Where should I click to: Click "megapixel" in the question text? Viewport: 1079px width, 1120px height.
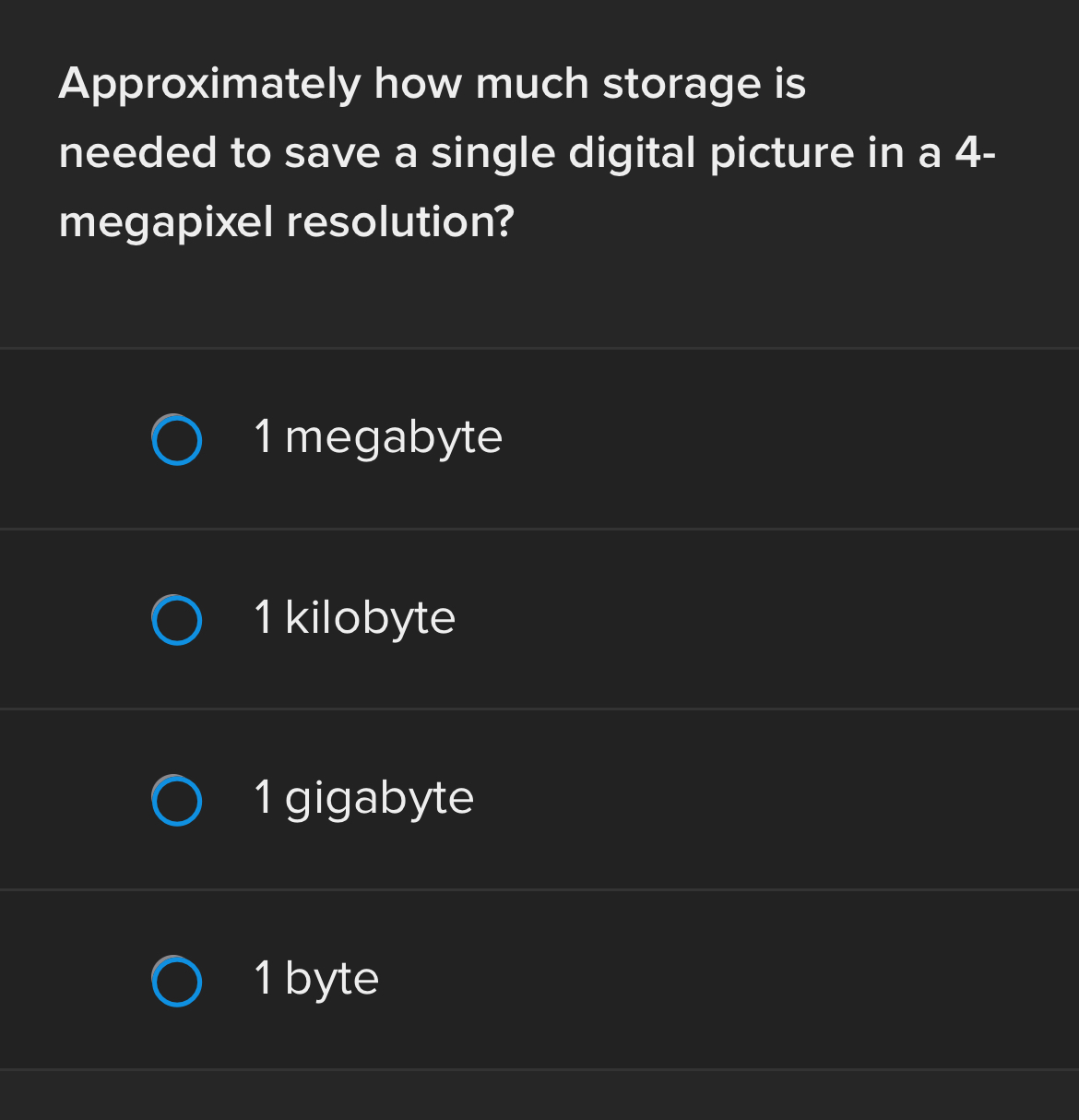[166, 222]
